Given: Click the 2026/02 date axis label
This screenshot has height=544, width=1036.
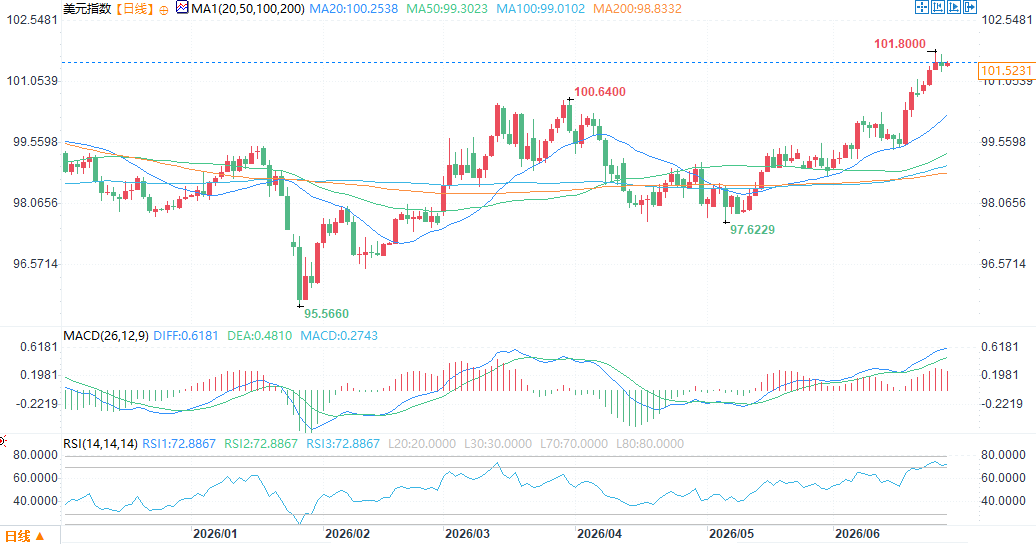Looking at the screenshot, I should (x=348, y=533).
